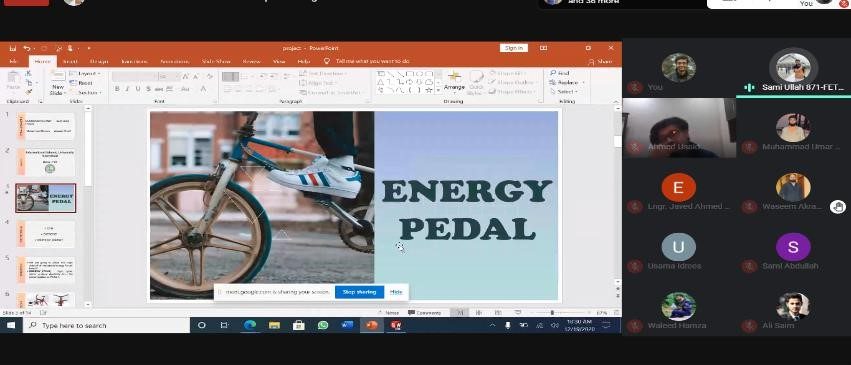Screen dimensions: 851x365
Task: Toggle the Notes pane in status bar
Action: (389, 313)
